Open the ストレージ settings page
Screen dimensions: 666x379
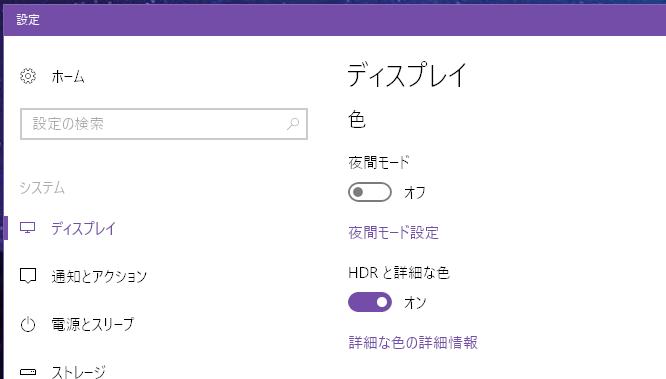pyautogui.click(x=79, y=372)
